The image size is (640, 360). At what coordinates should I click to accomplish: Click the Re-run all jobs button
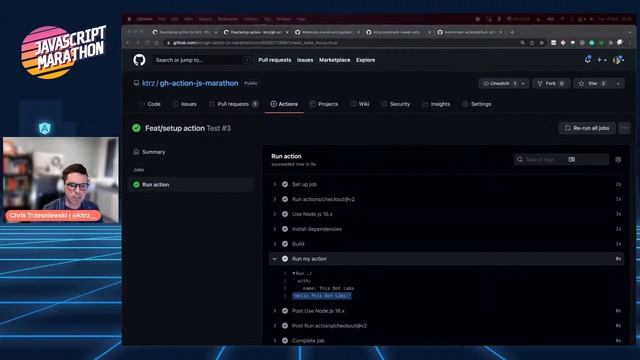pyautogui.click(x=587, y=128)
